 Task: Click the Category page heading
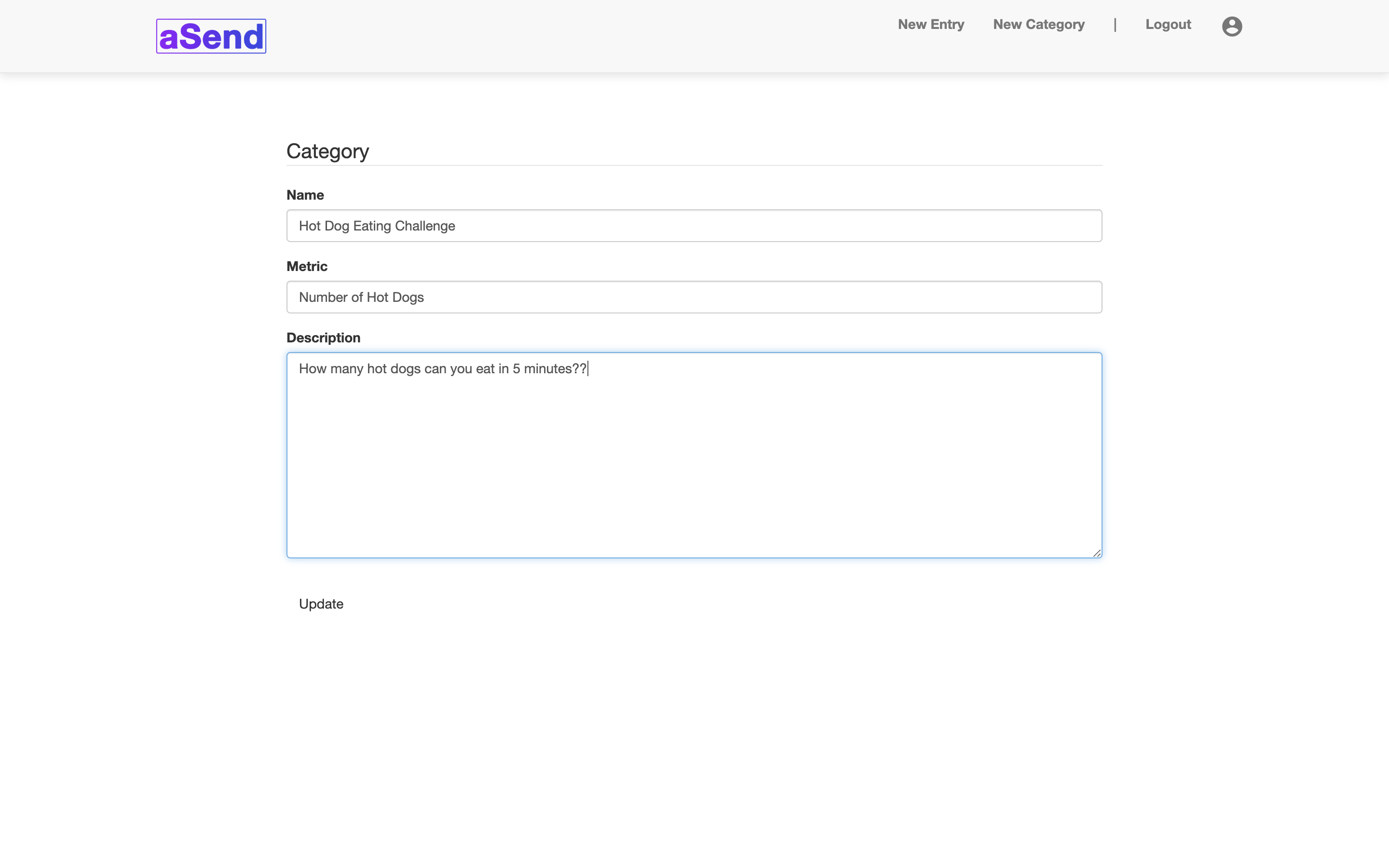[x=327, y=151]
